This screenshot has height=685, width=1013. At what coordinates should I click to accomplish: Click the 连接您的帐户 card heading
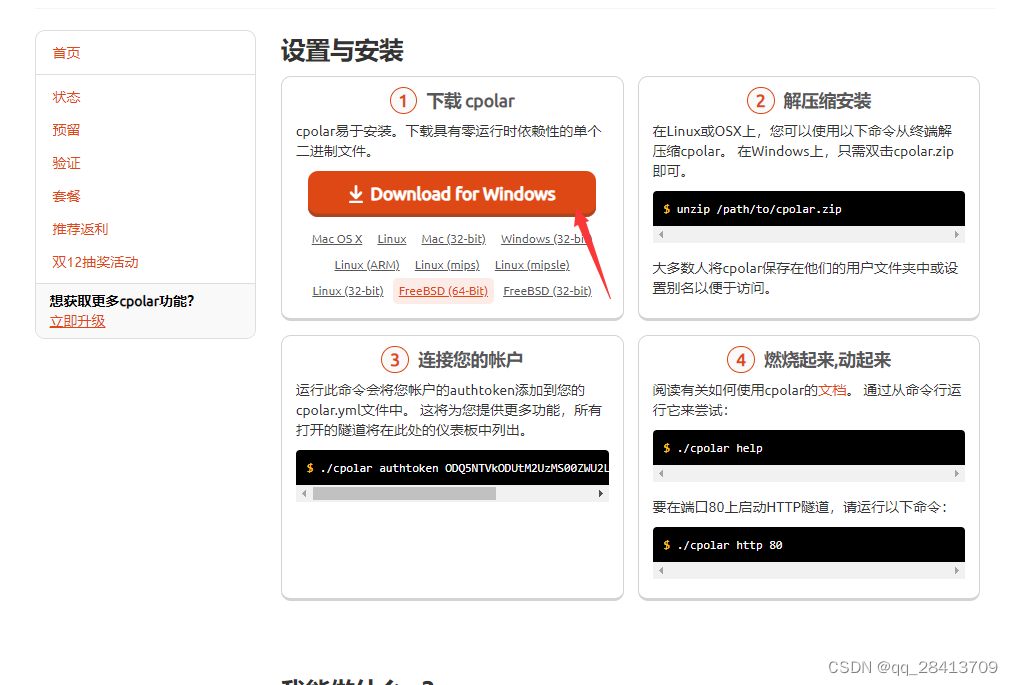(x=470, y=359)
